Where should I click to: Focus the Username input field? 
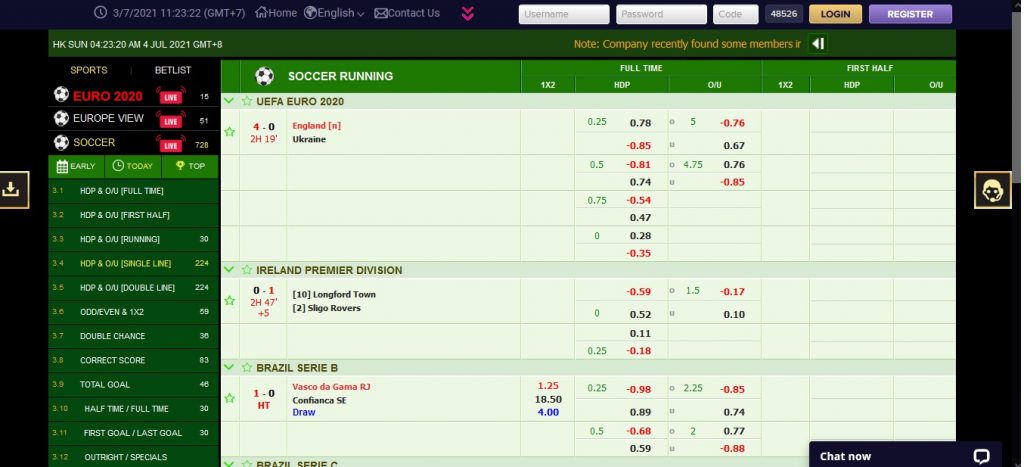tap(564, 14)
